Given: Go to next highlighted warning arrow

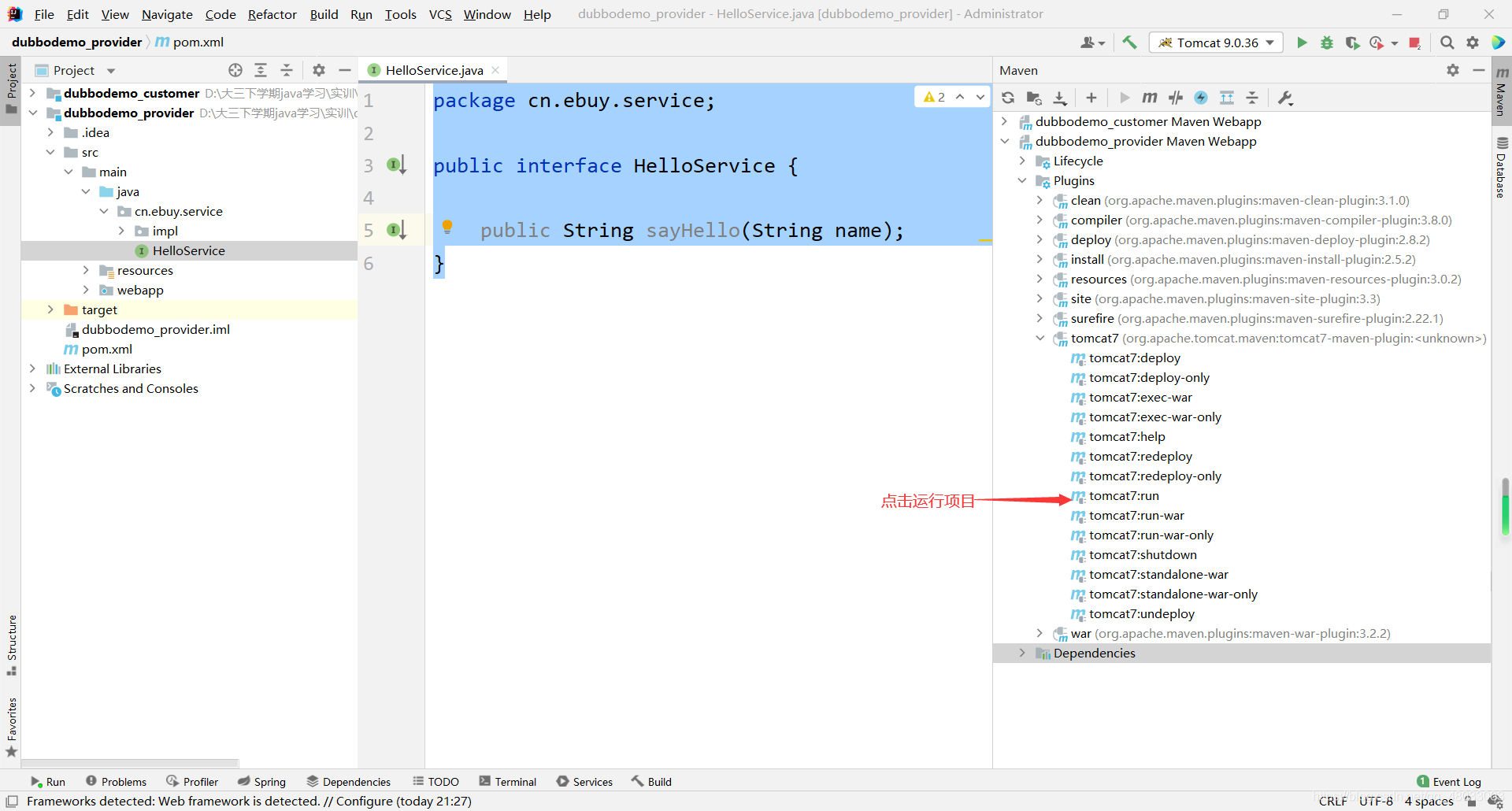Looking at the screenshot, I should click(980, 97).
